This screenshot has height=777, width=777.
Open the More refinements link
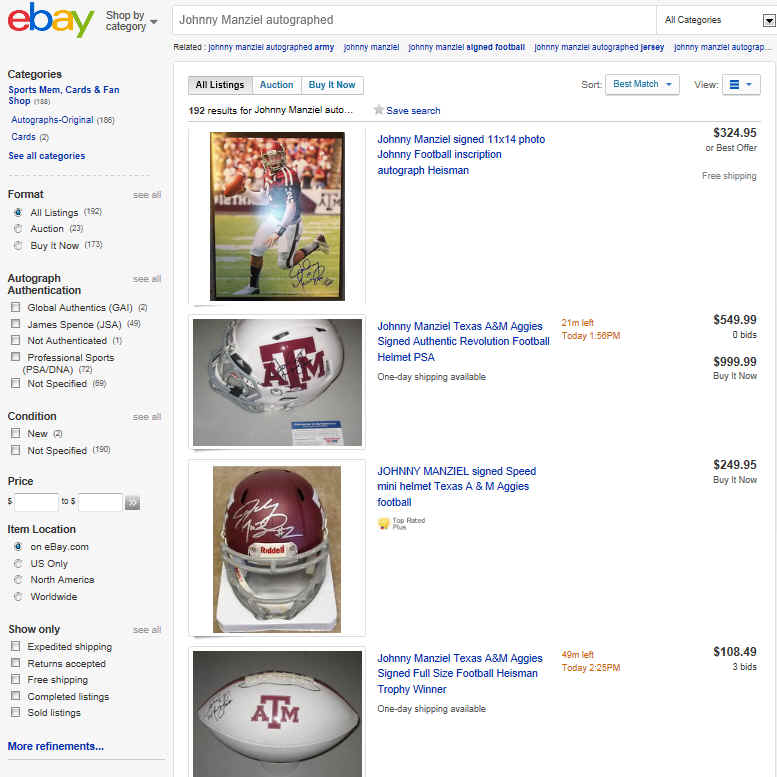(56, 746)
